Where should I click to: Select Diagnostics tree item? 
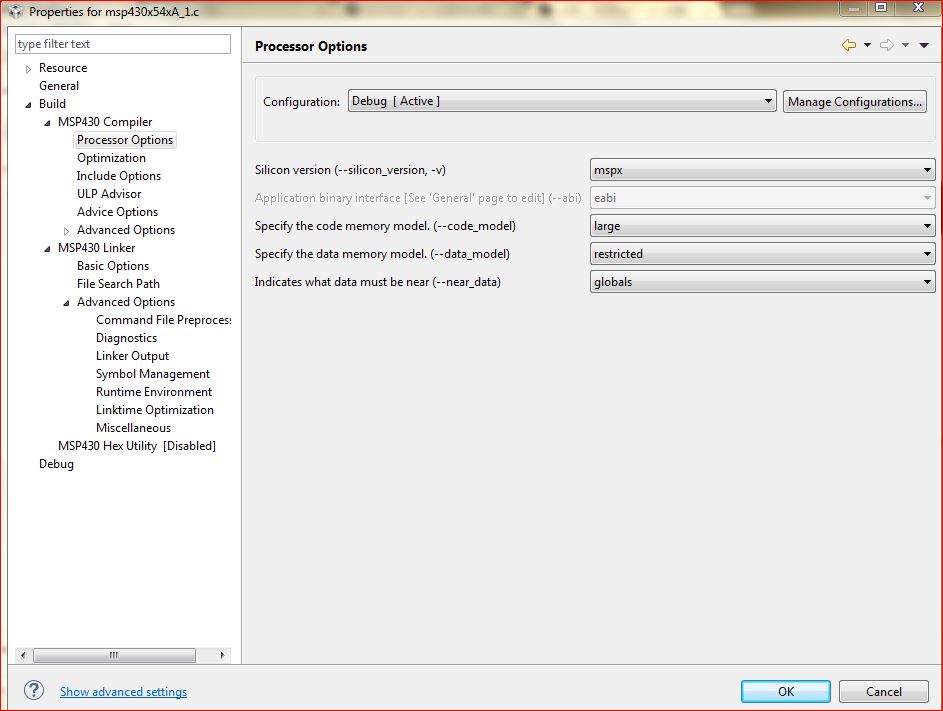[x=126, y=338]
